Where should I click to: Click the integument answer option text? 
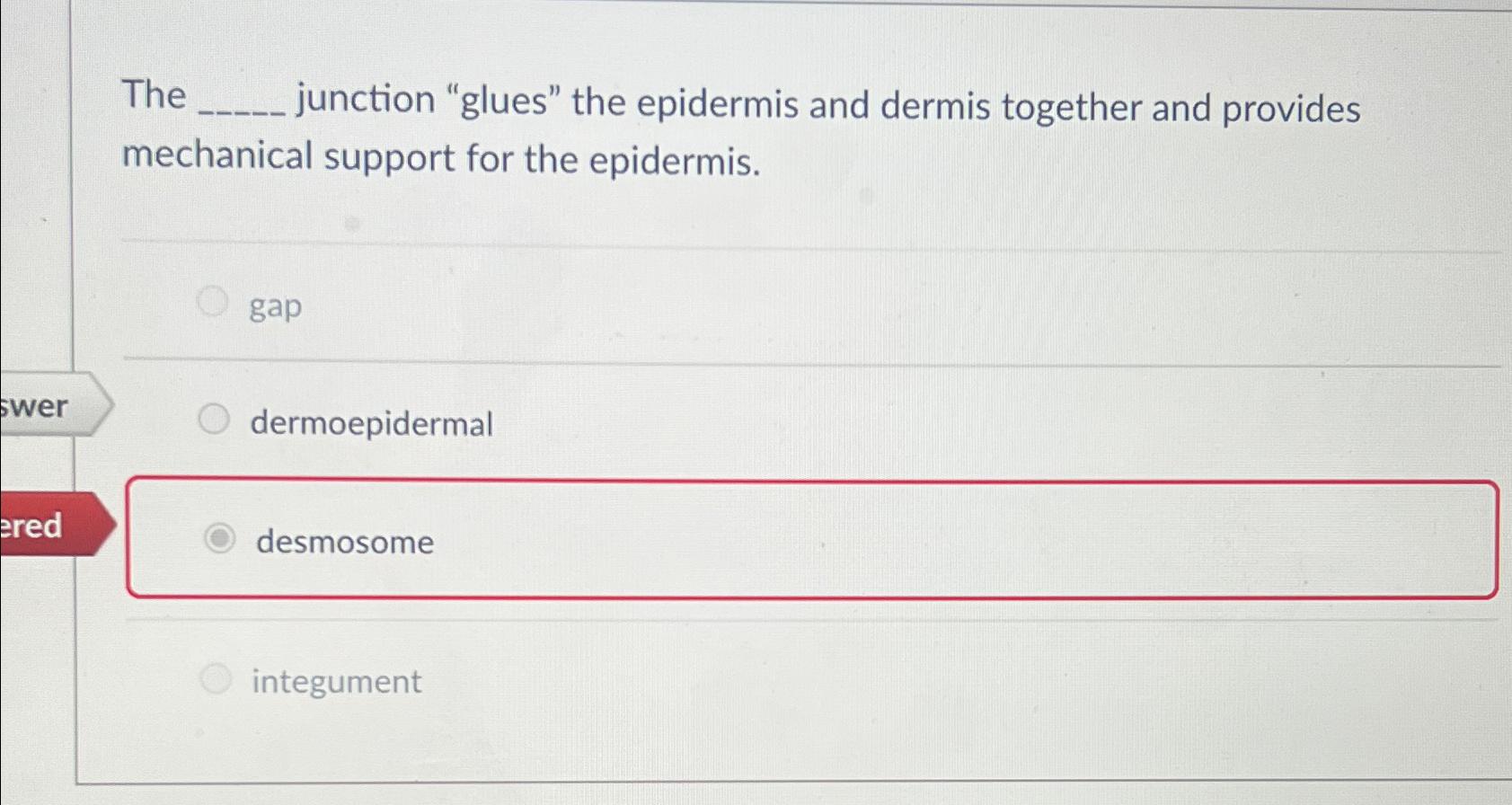point(336,681)
